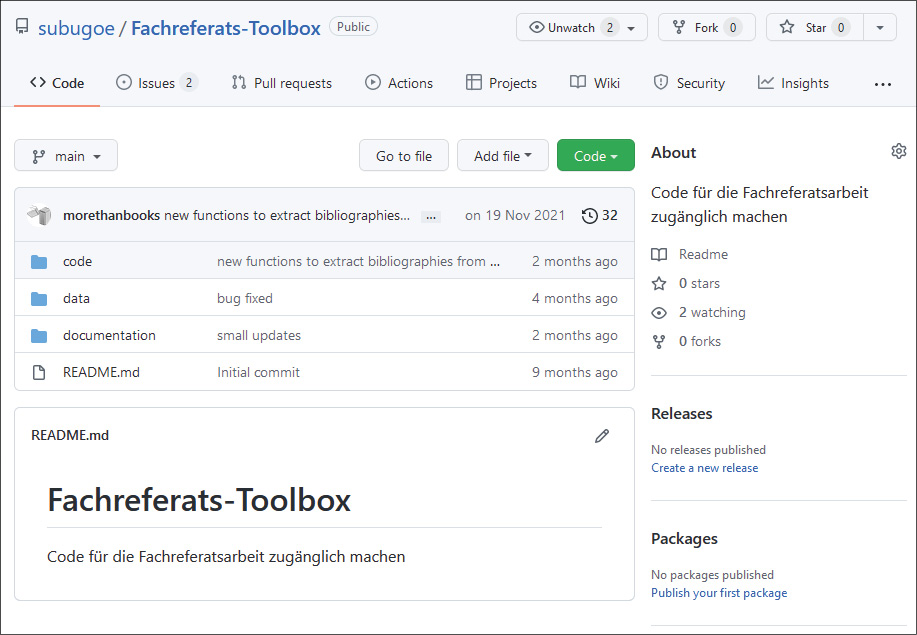Click the README.md file icon
Image resolution: width=917 pixels, height=635 pixels.
pos(39,372)
